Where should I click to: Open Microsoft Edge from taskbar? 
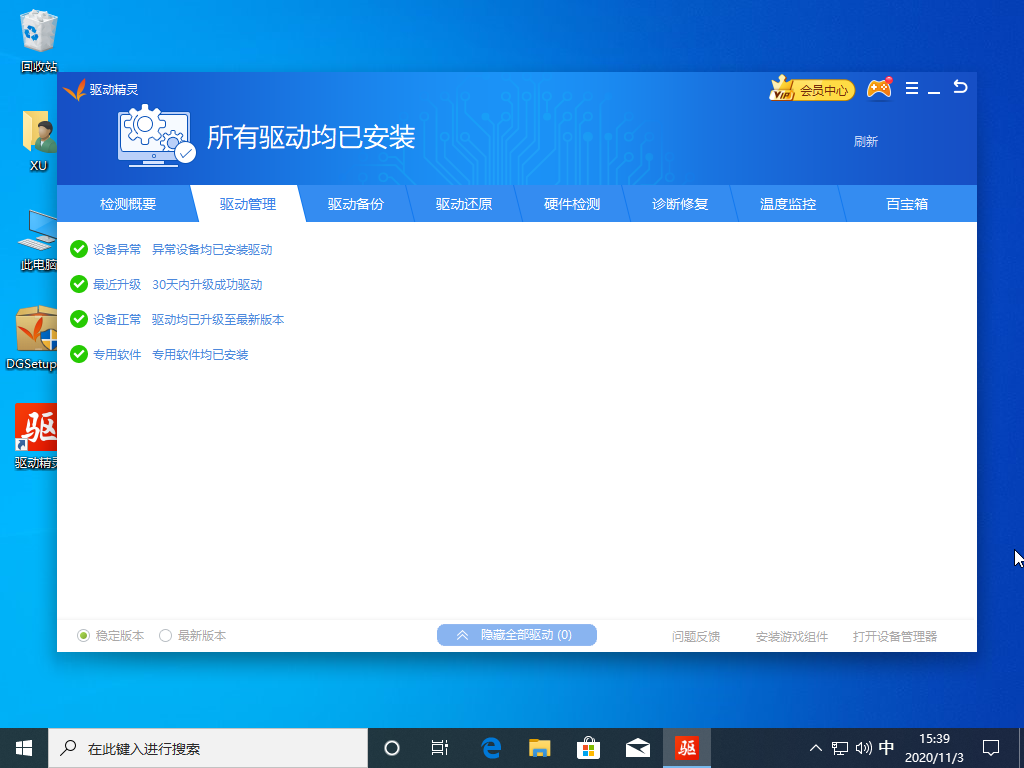coord(491,747)
